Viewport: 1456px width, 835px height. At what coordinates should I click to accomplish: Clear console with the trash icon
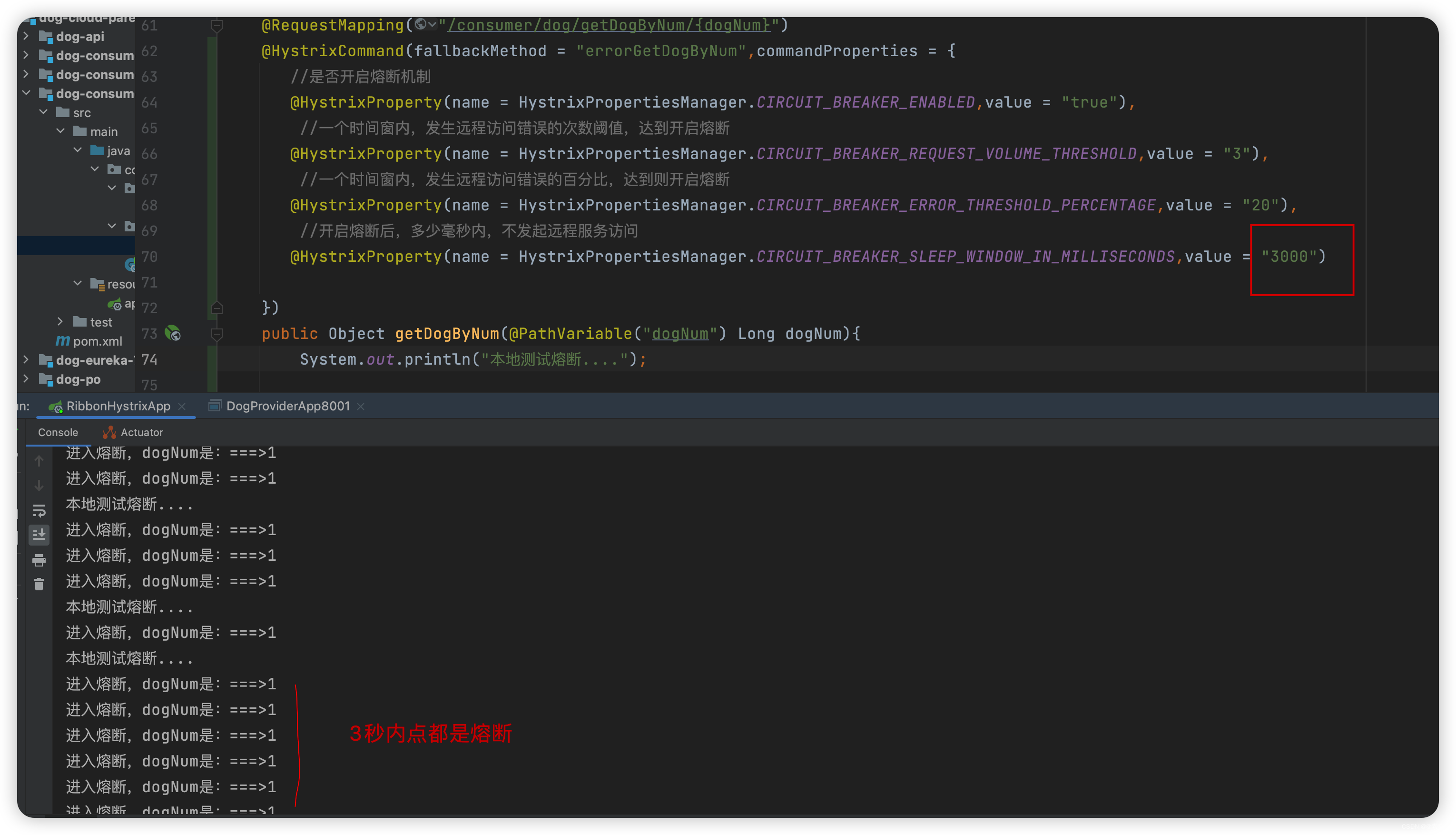pyautogui.click(x=39, y=585)
